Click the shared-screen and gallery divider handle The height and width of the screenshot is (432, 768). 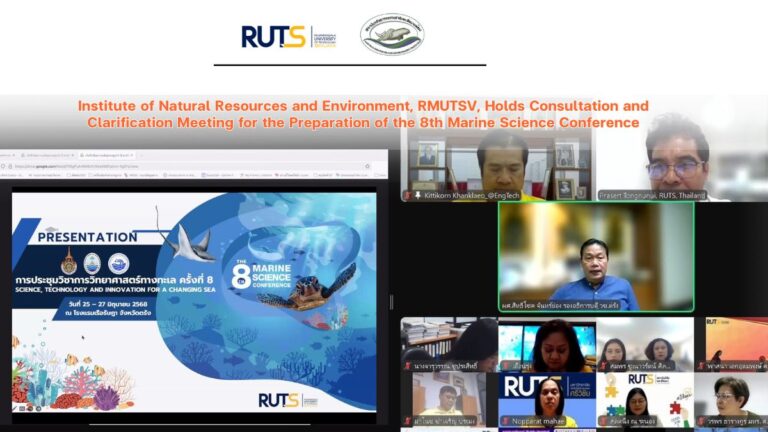pos(391,302)
